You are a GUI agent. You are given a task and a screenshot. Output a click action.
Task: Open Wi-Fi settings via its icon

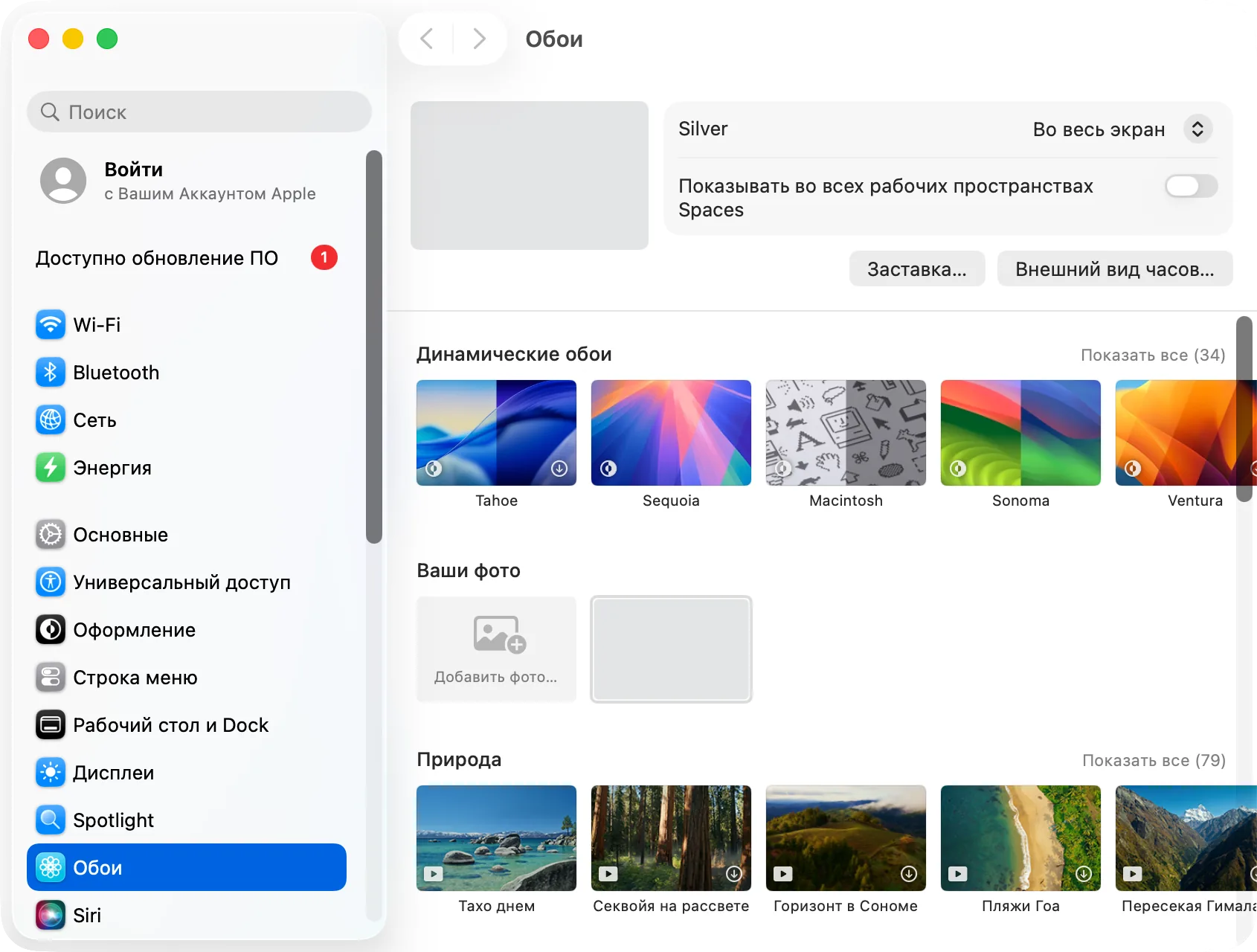point(51,325)
